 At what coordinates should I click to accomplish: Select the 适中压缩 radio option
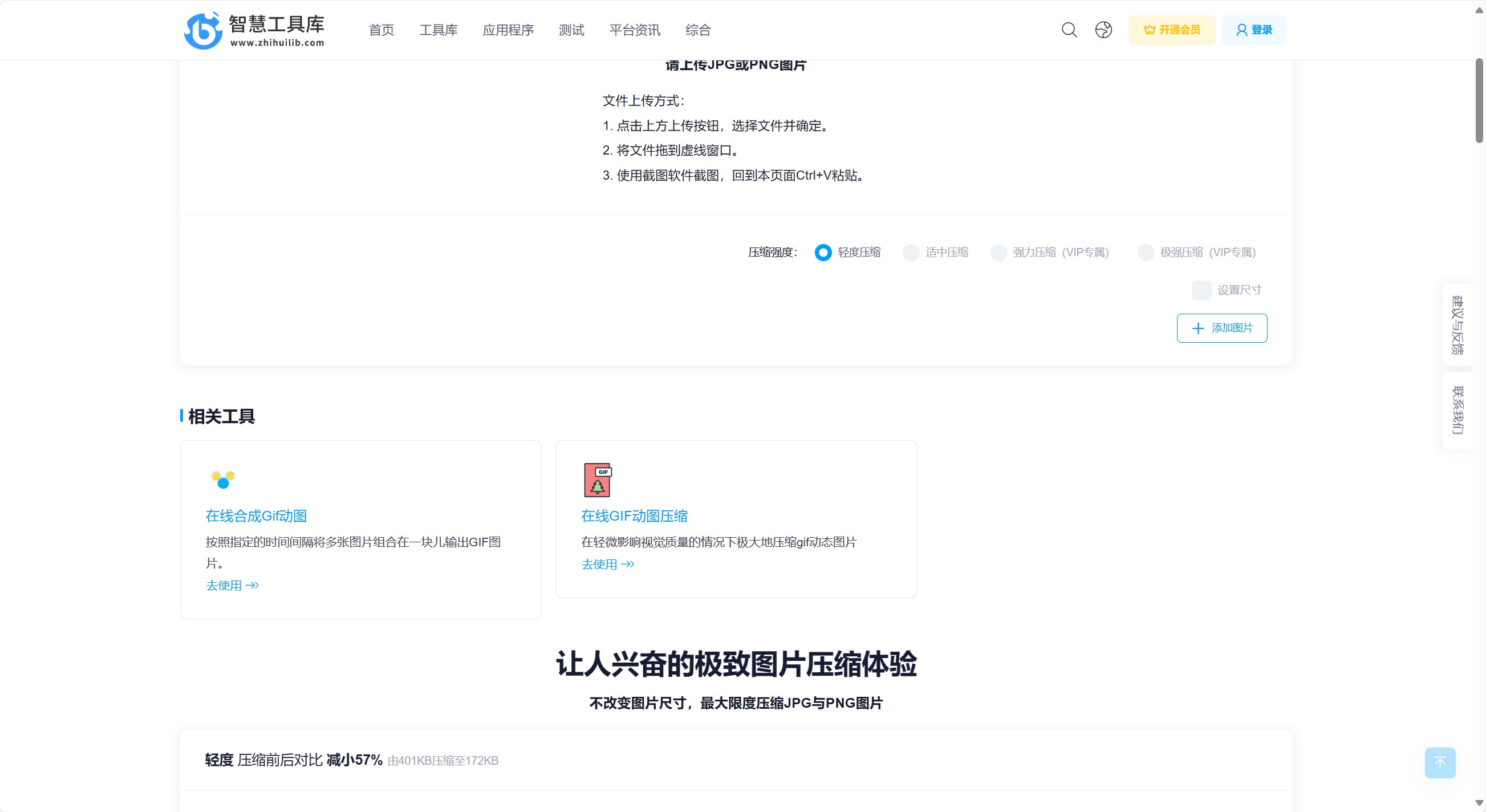click(935, 253)
